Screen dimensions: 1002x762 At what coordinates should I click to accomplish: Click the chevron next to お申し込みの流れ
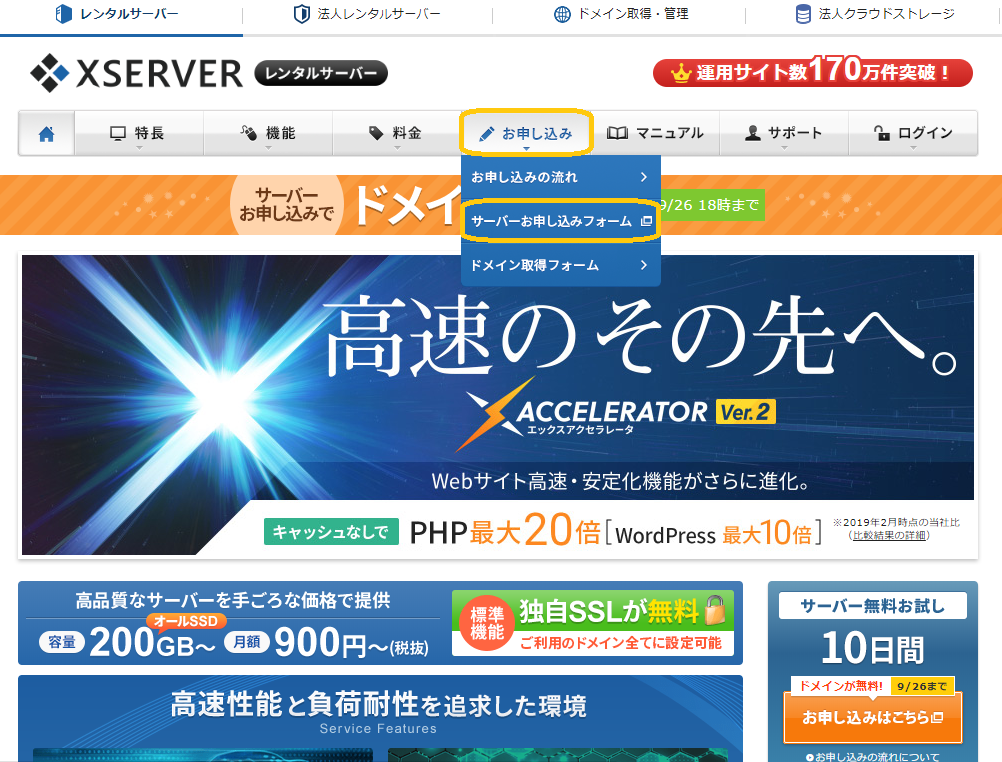(x=644, y=177)
